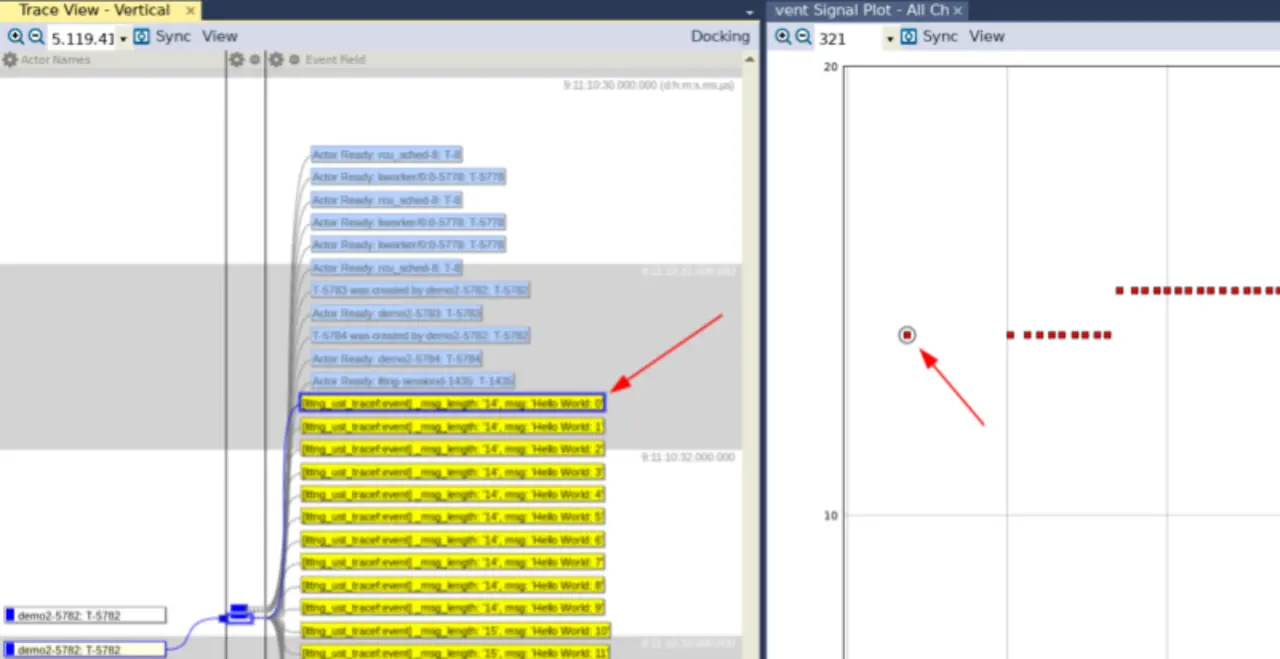The image size is (1280, 659).
Task: Open the panel list dropdown arrow above Docking
Action: [x=750, y=12]
